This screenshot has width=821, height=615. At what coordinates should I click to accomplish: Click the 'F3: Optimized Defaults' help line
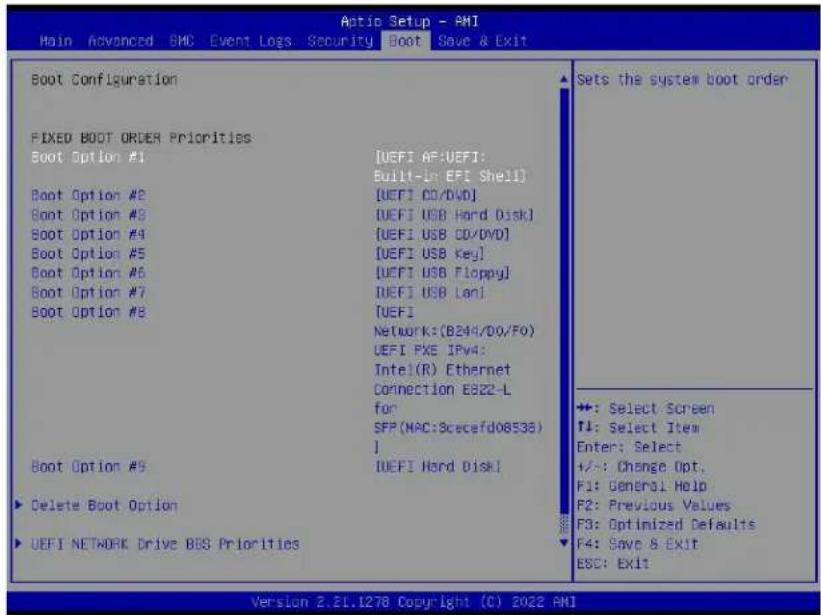click(665, 524)
